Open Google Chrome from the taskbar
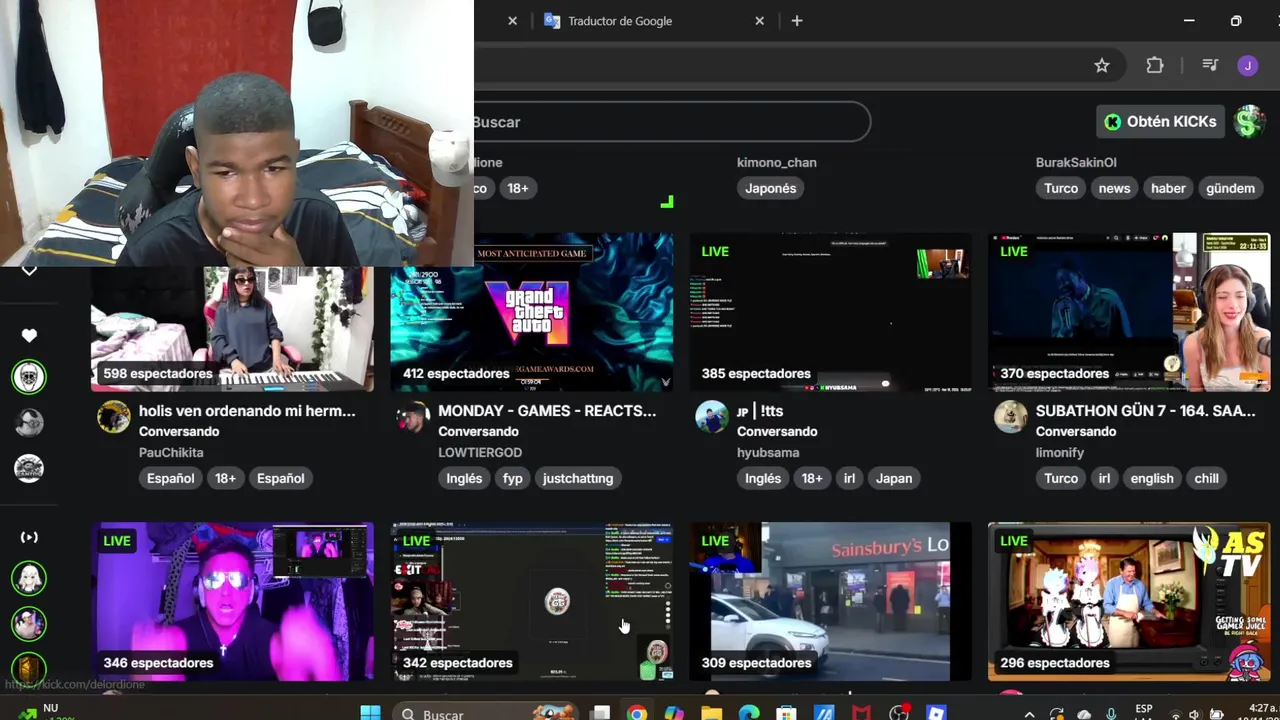 [637, 713]
